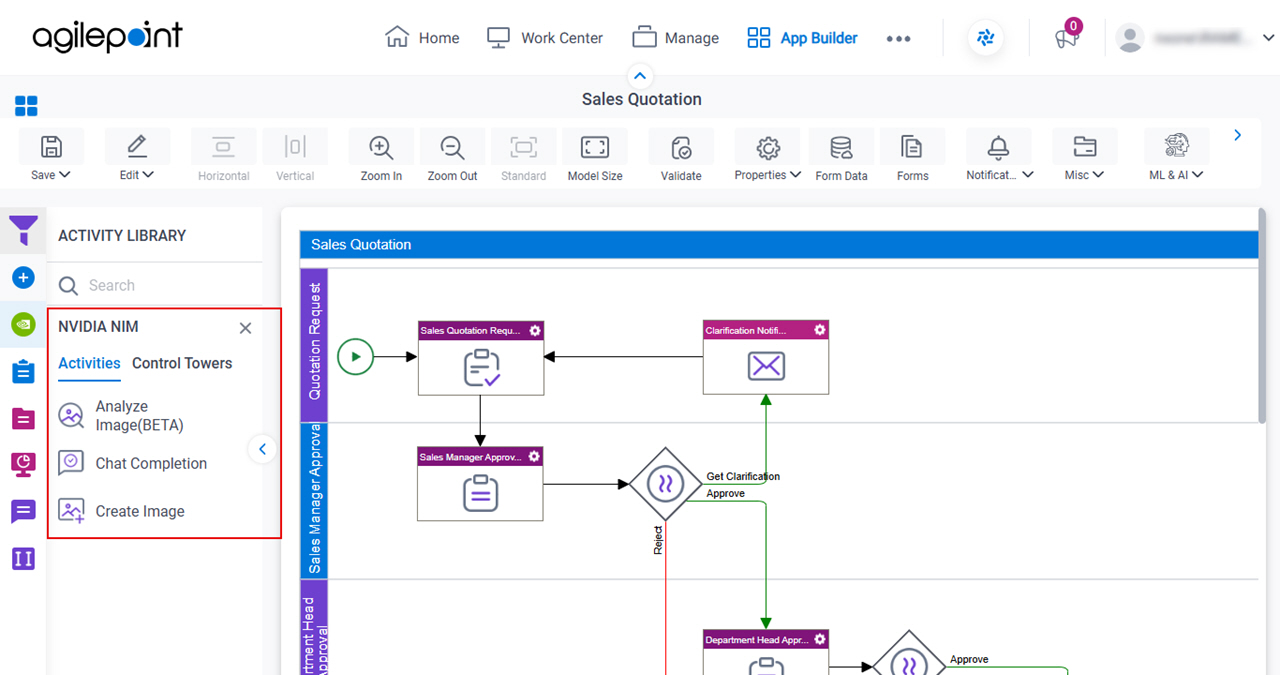
Task: Click the Save toolbar icon
Action: tap(51, 147)
